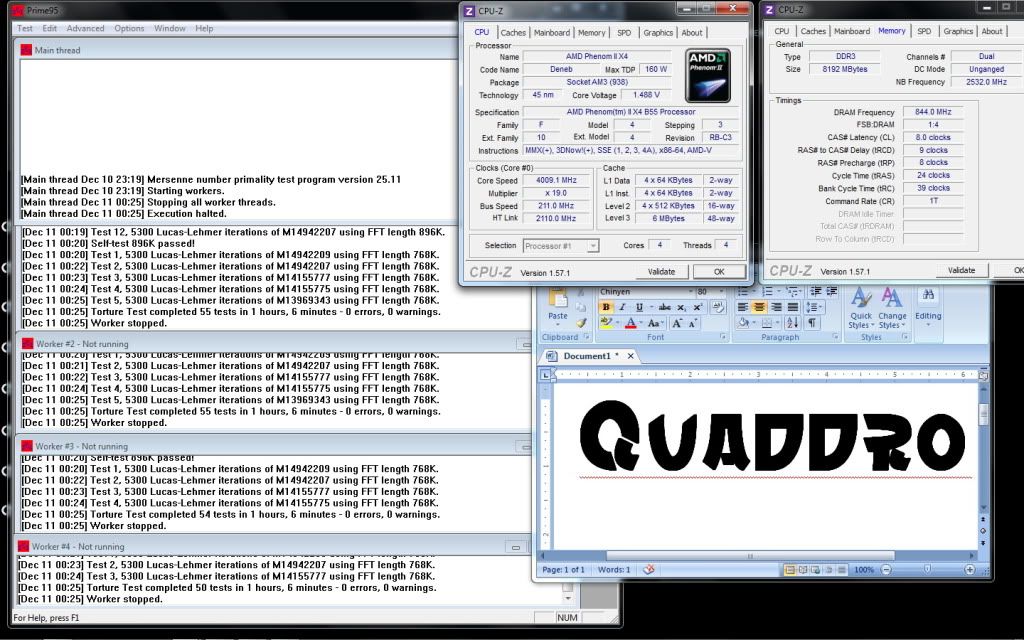Switch to the SPD tab in right CPU-Z
The image size is (1024, 640).
[924, 31]
